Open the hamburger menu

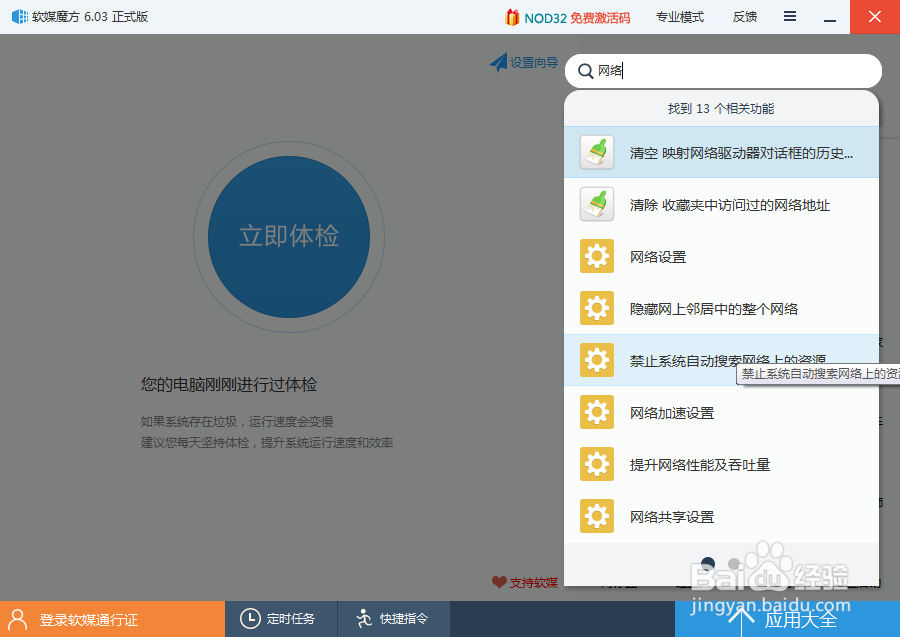tap(790, 16)
